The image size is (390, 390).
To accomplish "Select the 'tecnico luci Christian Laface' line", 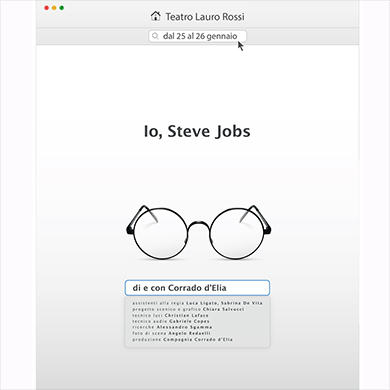I will tap(170, 315).
